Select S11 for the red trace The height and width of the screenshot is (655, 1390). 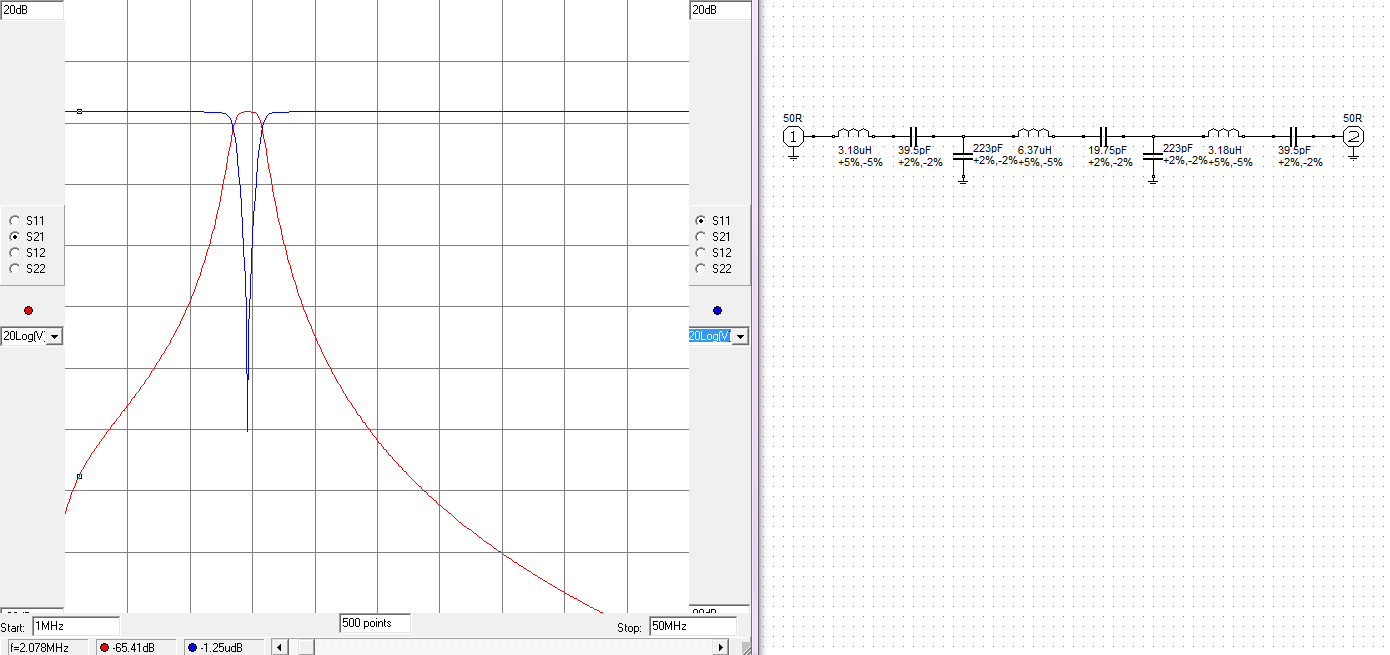tap(14, 220)
